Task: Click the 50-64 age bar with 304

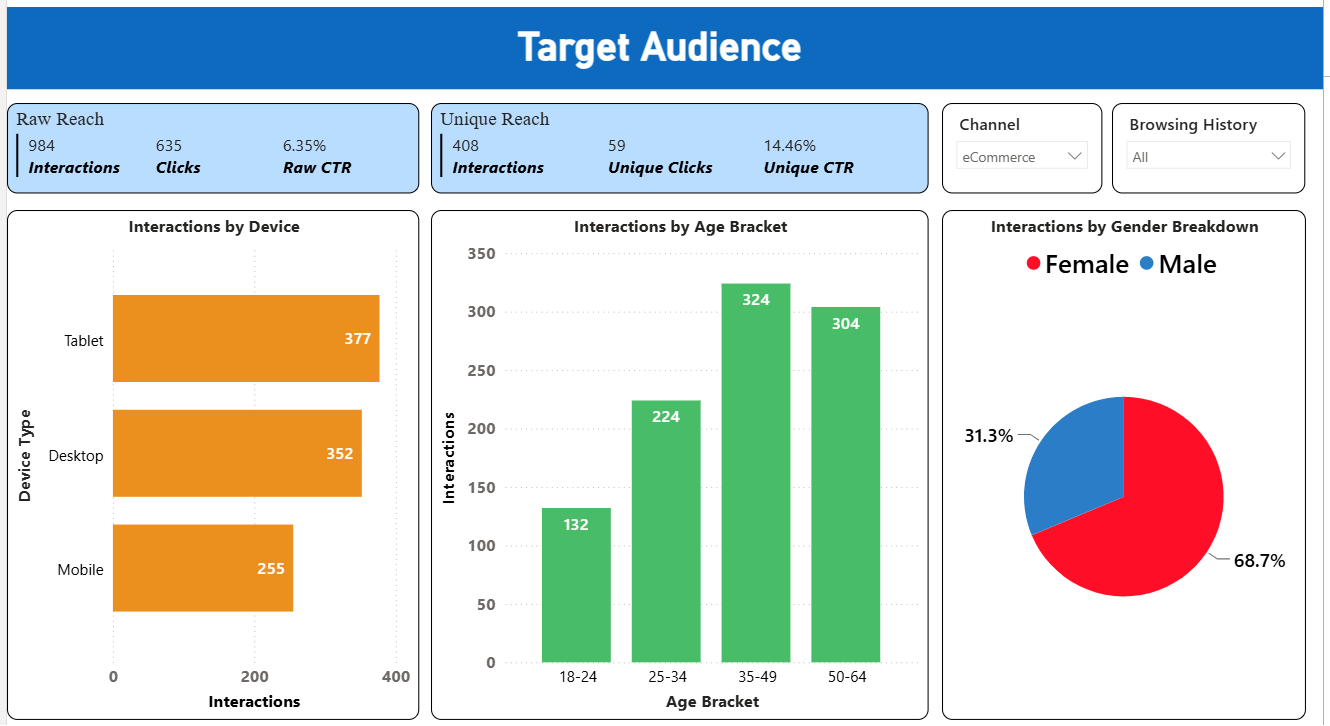Action: click(x=846, y=484)
